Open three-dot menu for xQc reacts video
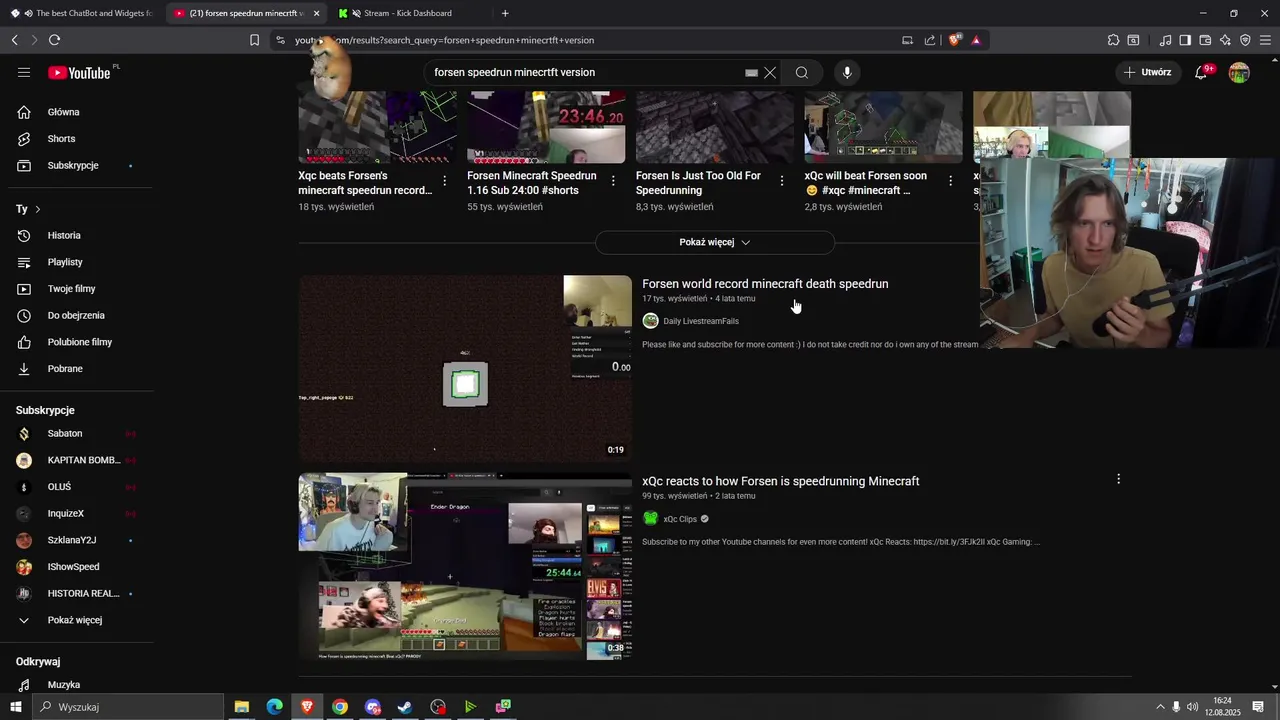The width and height of the screenshot is (1280, 720). (x=1118, y=479)
